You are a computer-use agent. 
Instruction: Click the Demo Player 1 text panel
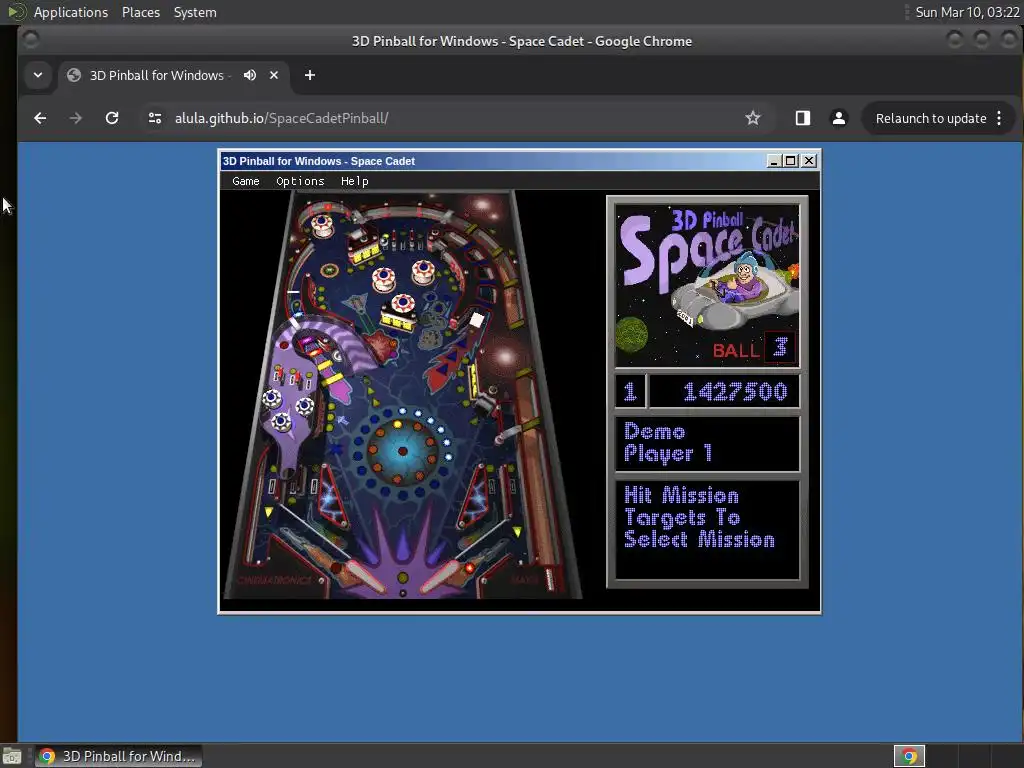pos(707,443)
